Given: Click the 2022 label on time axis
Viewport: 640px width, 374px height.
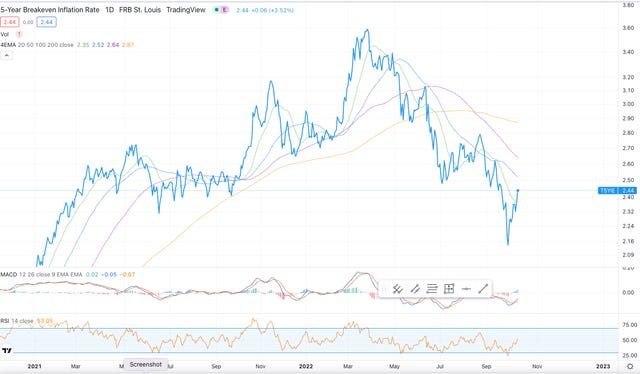Looking at the screenshot, I should tap(306, 366).
